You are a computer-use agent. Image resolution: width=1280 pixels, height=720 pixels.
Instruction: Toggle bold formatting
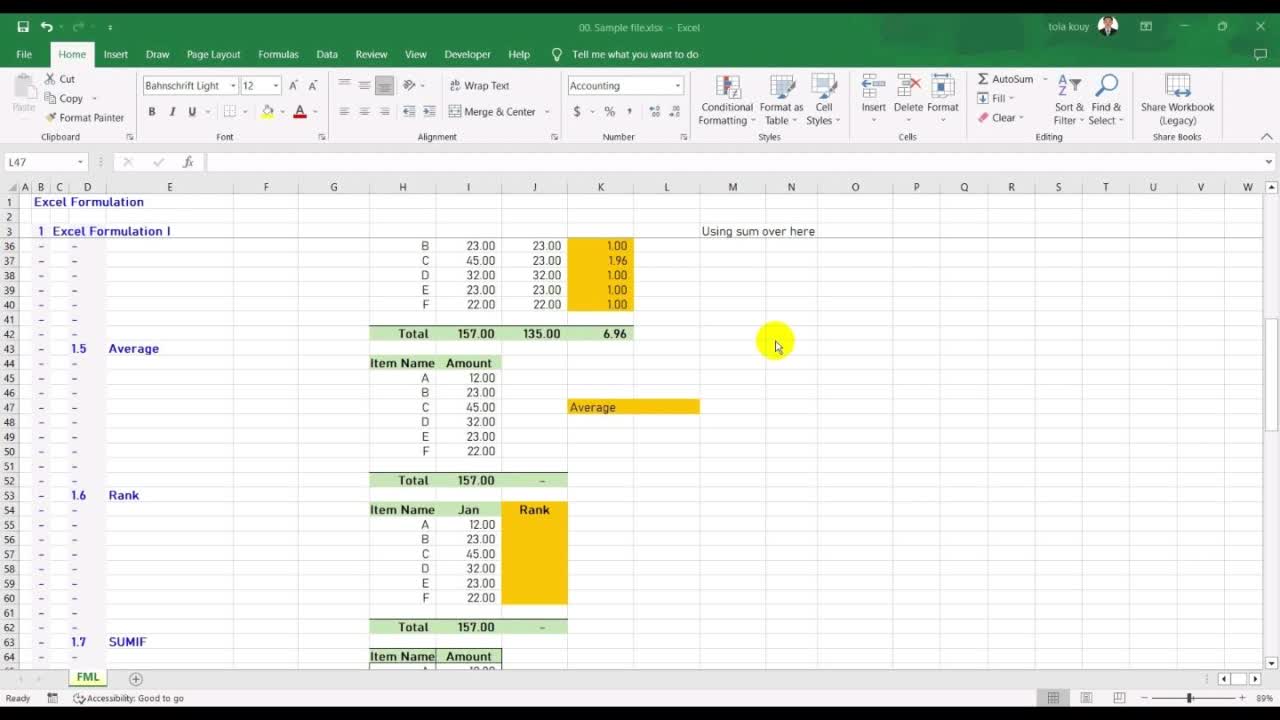coord(152,112)
